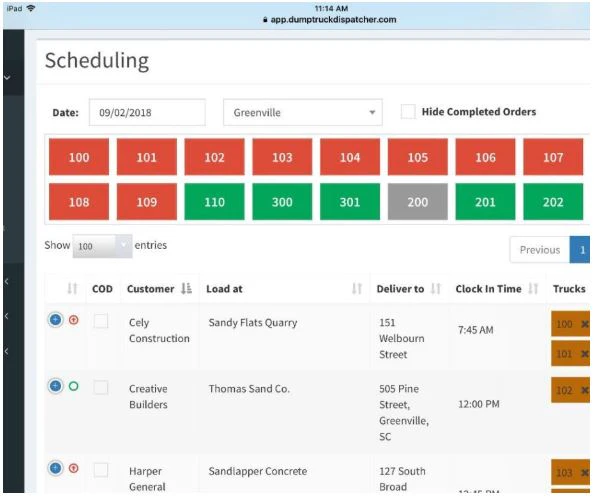Click the Previous pagination button
594x498 pixels.
coord(539,250)
